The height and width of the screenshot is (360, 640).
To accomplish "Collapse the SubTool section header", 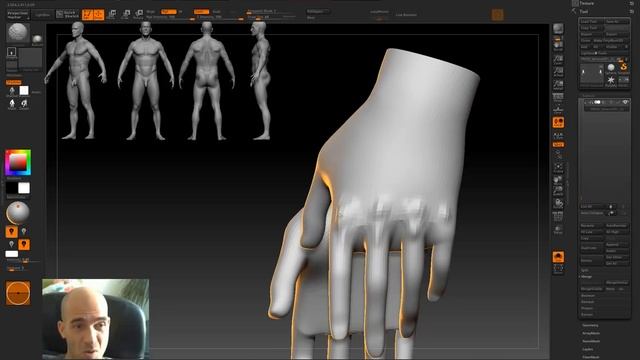I will click(x=589, y=96).
